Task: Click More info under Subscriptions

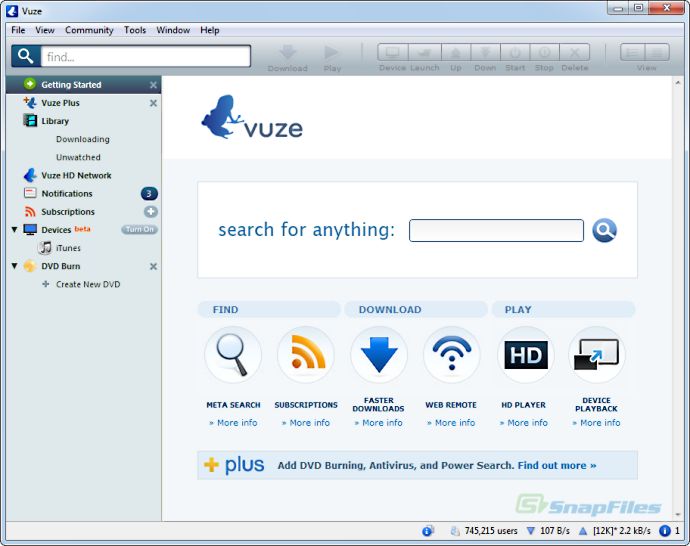Action: 306,423
